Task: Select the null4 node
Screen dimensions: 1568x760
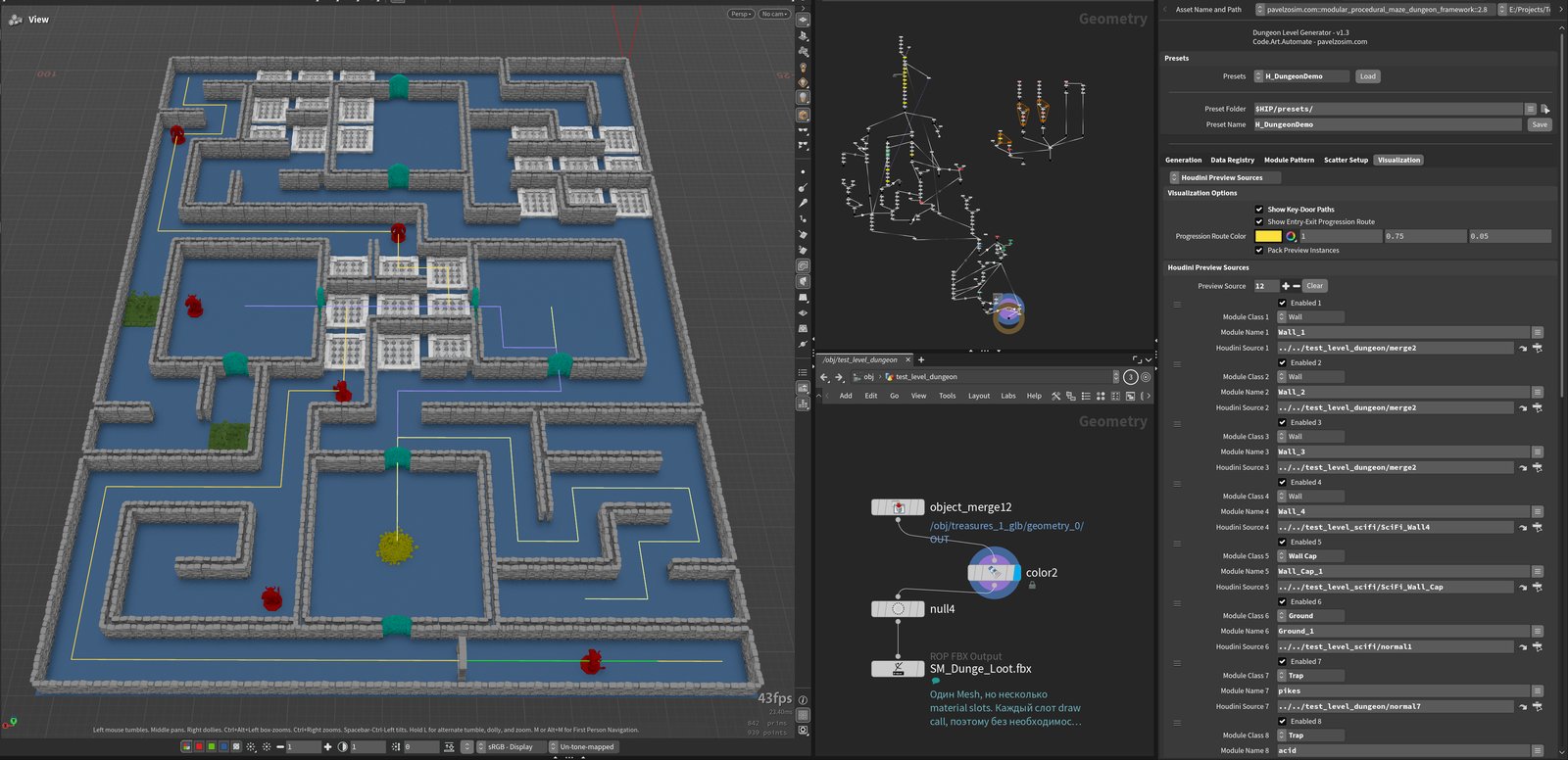Action: [x=898, y=609]
